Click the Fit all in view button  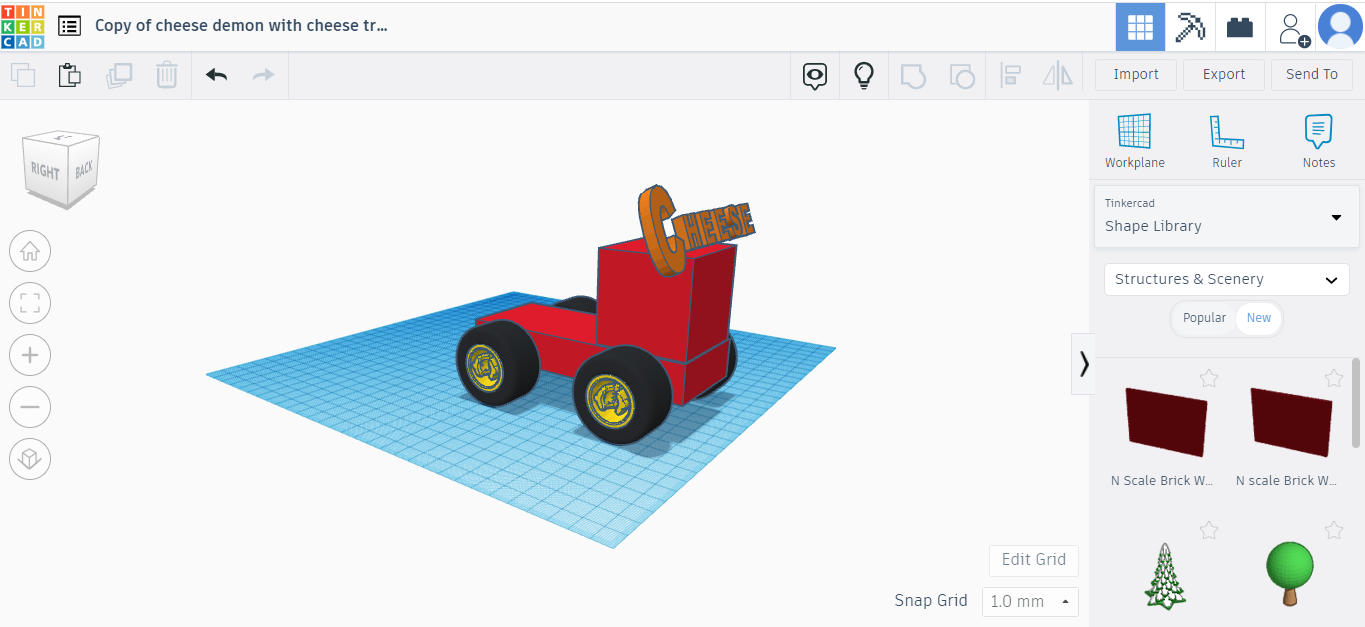coord(30,303)
